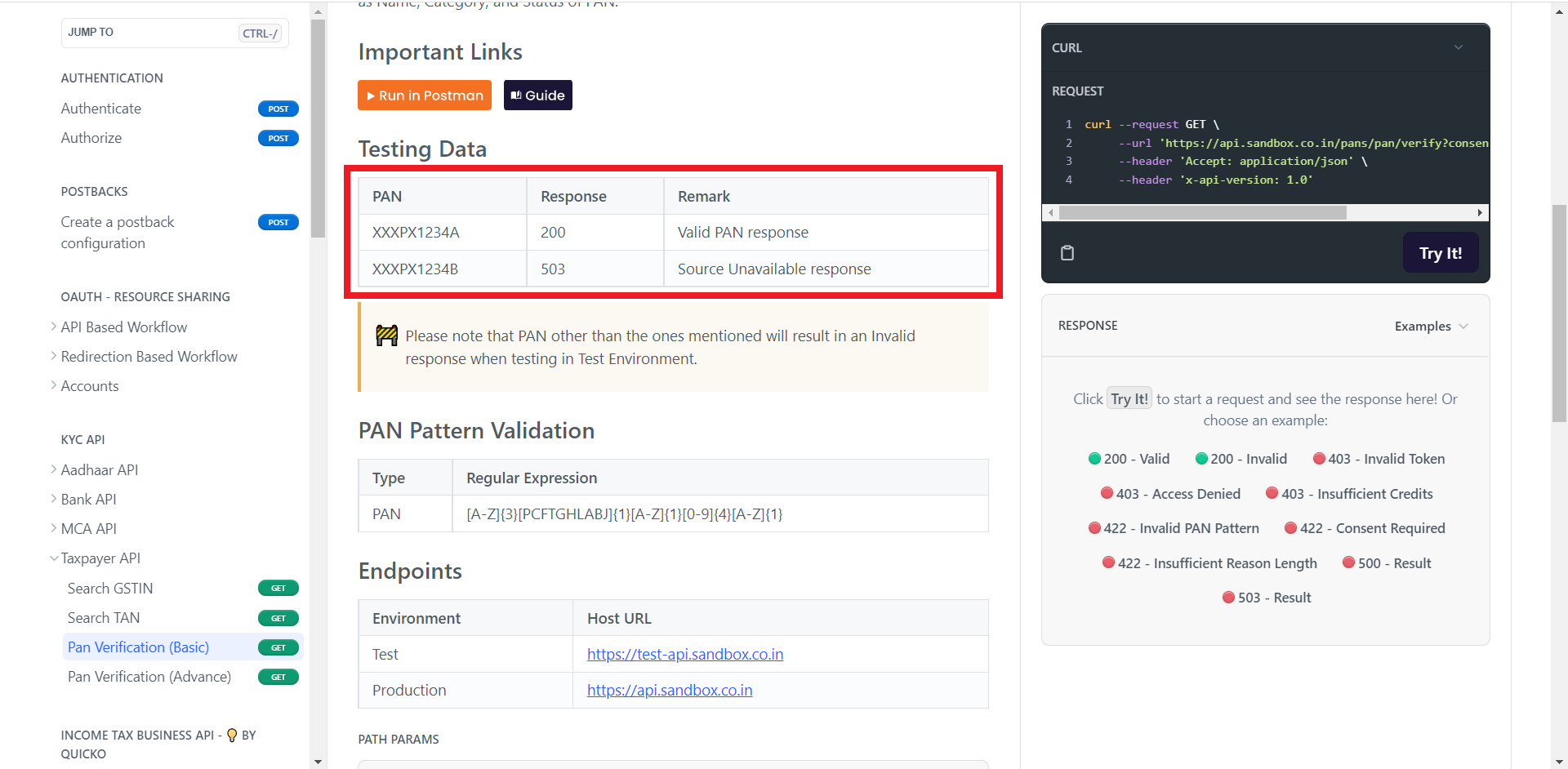Expand the Bank API group
Image resolution: width=1568 pixels, height=769 pixels.
(x=54, y=499)
